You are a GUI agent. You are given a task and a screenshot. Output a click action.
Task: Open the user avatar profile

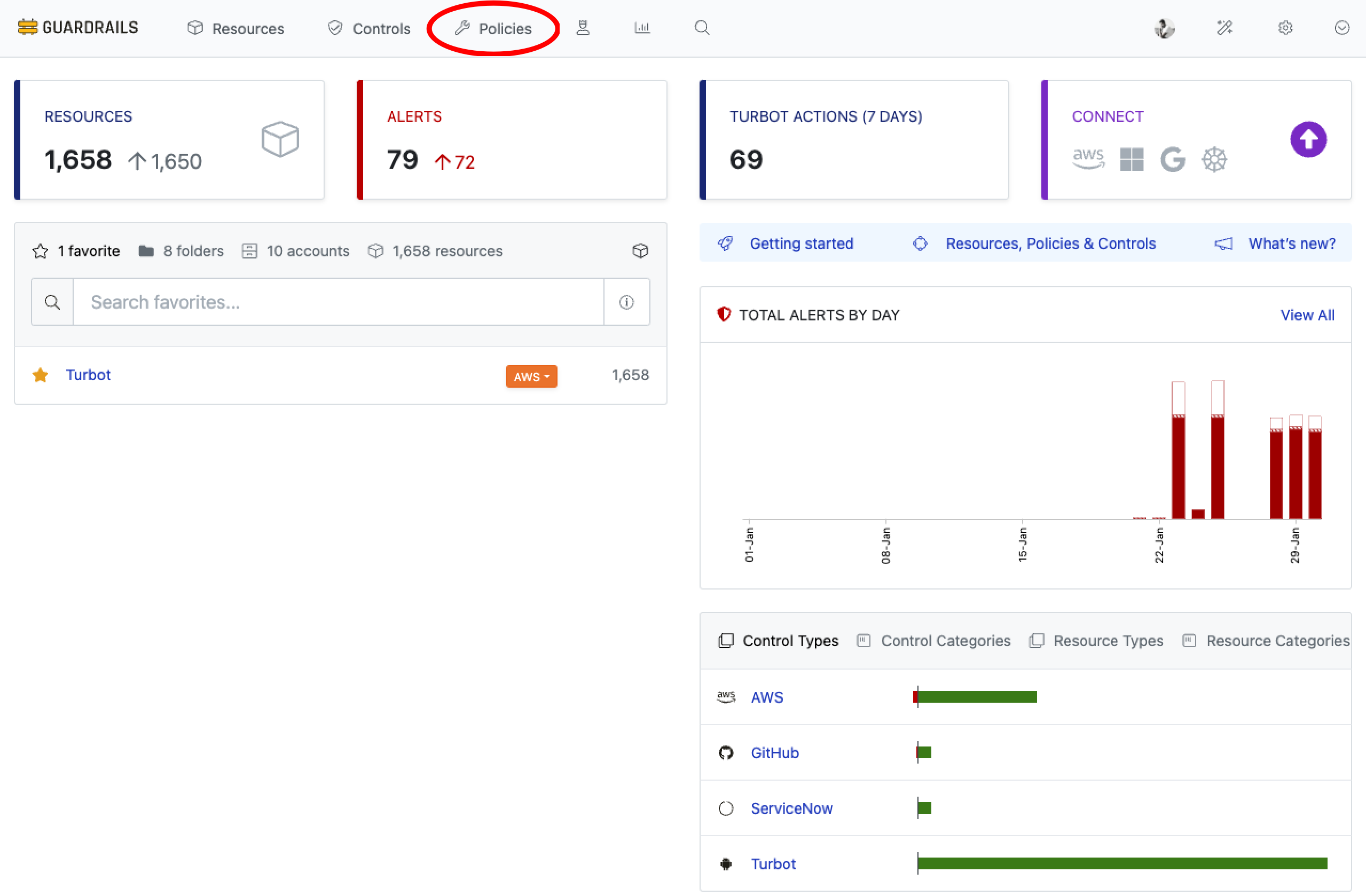pos(1164,28)
